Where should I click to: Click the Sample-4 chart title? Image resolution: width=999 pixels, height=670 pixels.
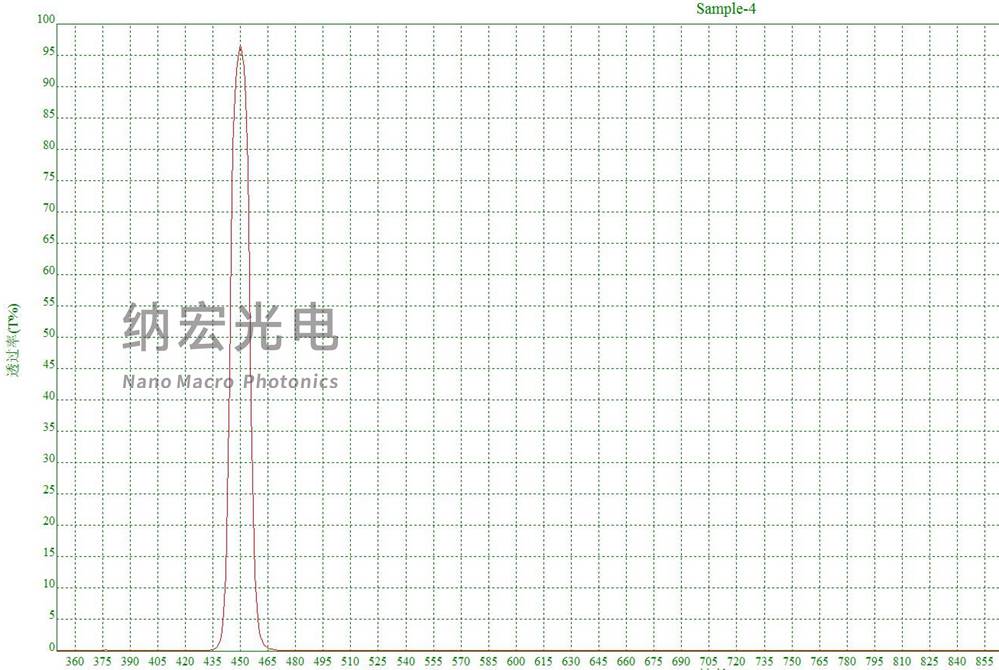pyautogui.click(x=727, y=8)
